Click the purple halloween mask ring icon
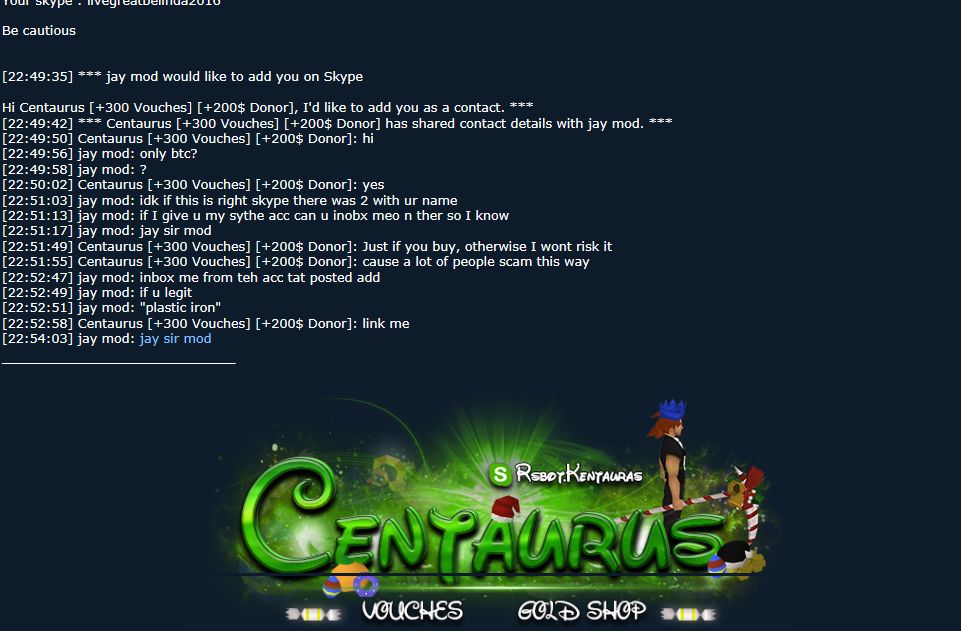 (367, 586)
